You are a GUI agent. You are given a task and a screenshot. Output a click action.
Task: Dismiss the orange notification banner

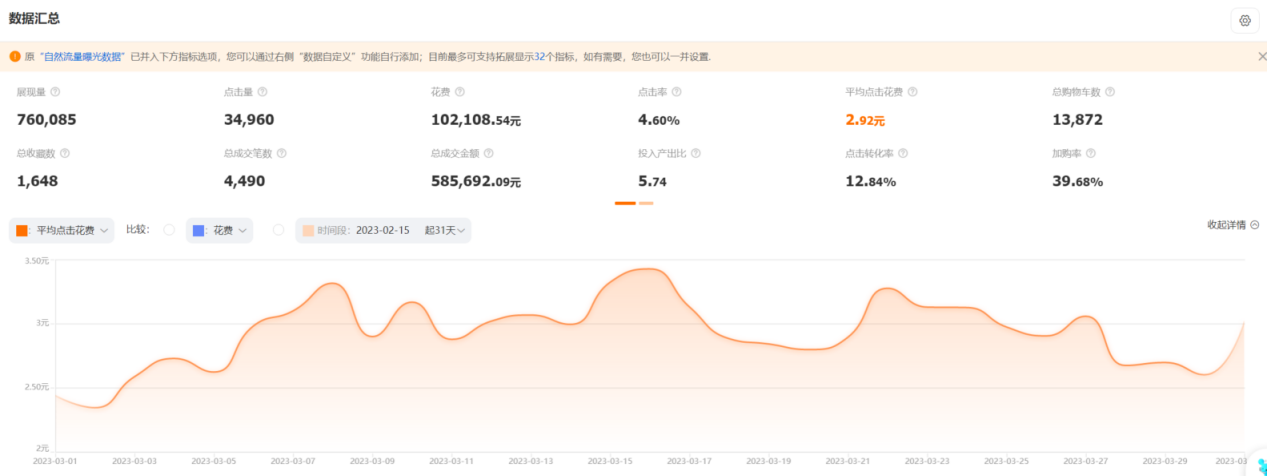pyautogui.click(x=1261, y=57)
